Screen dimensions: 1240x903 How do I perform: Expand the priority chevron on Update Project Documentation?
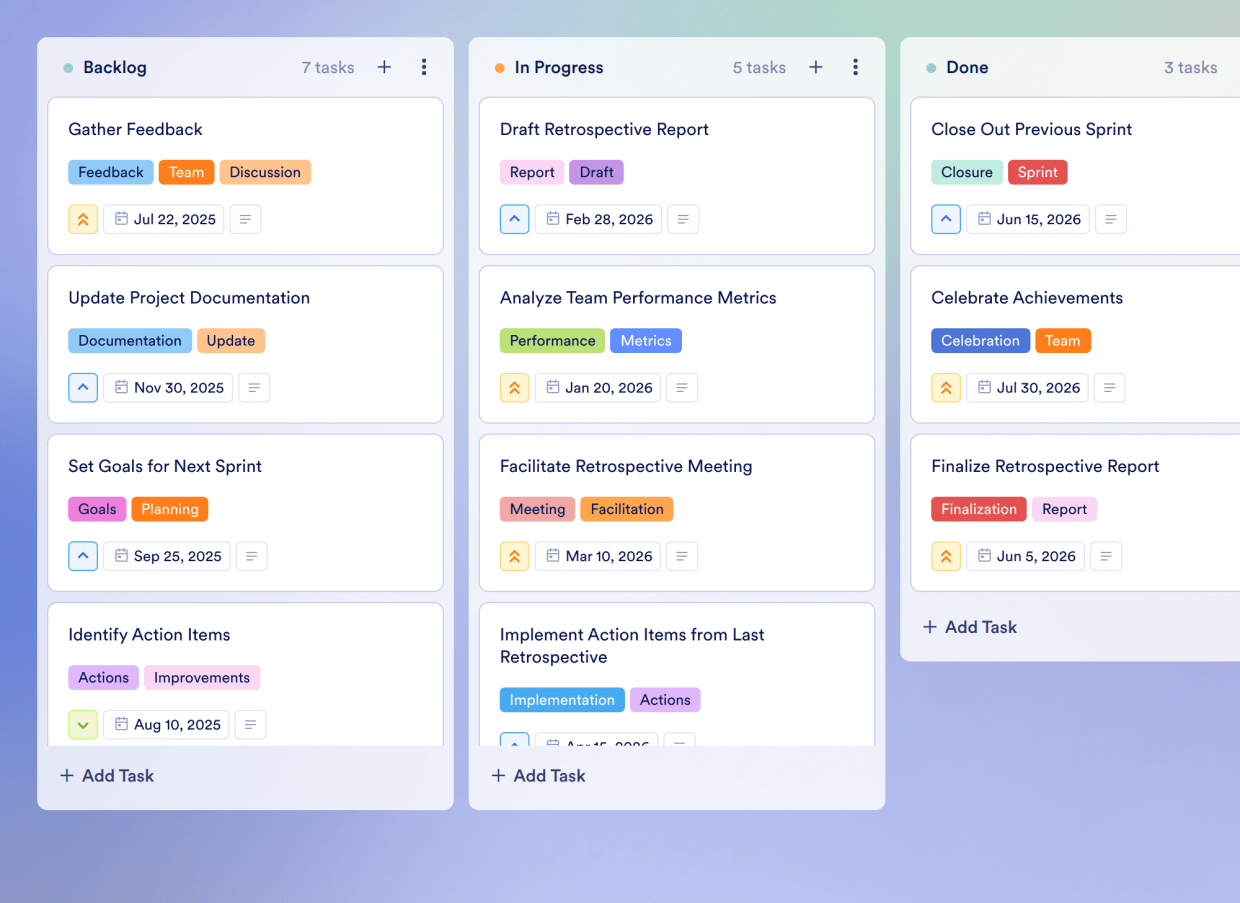[83, 387]
